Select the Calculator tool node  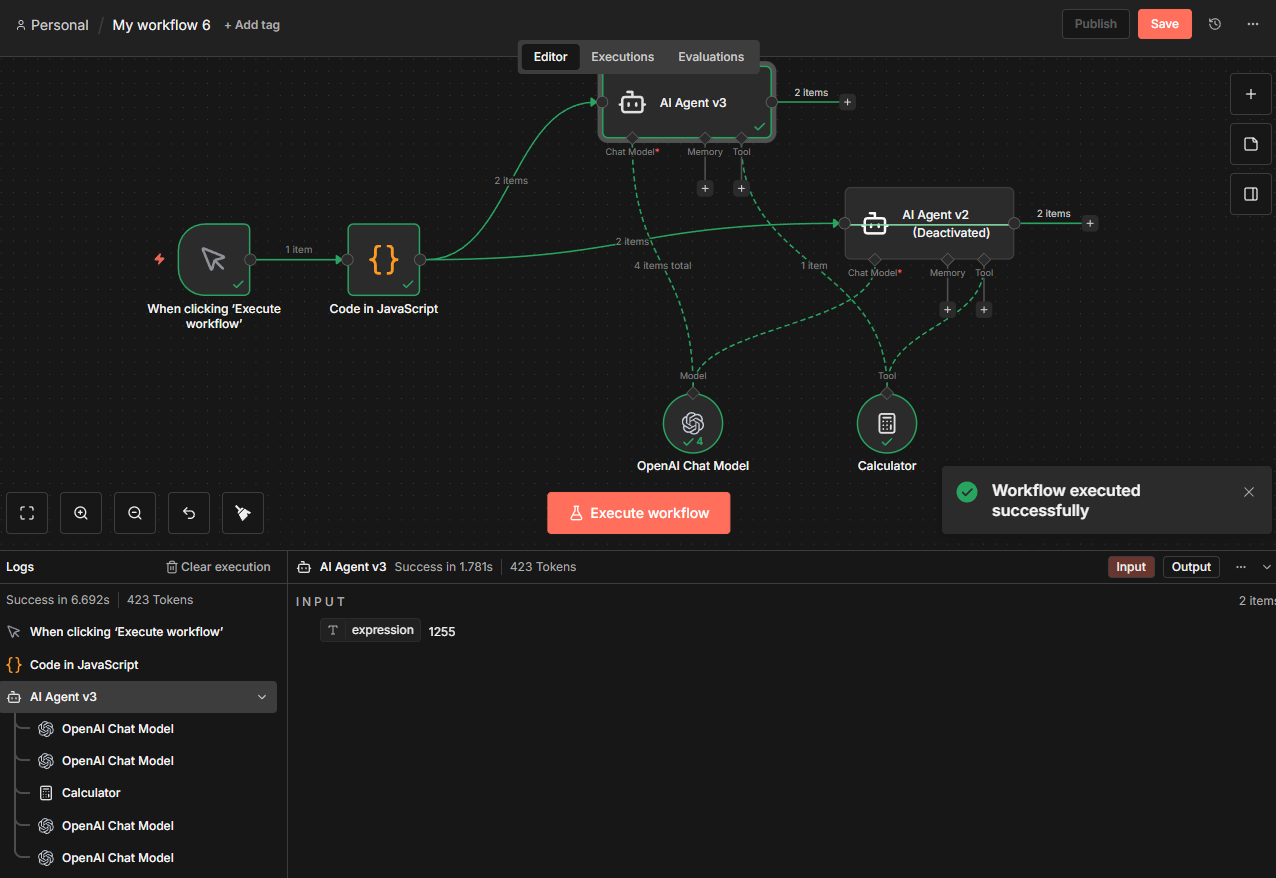click(x=886, y=423)
